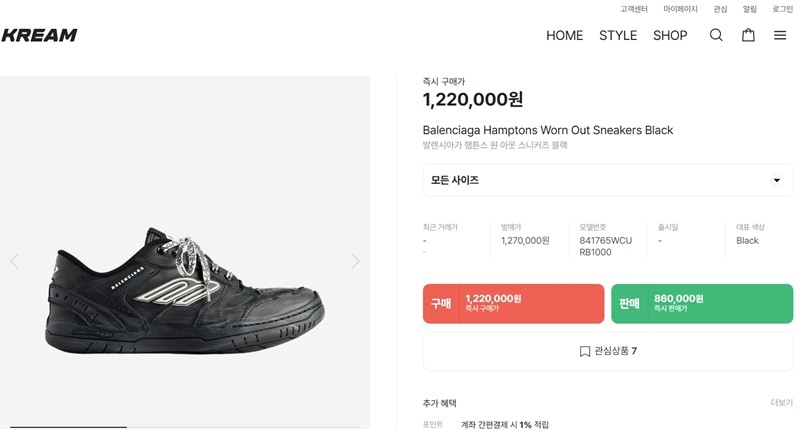Click the image carousel progress bar
The height and width of the screenshot is (429, 800).
click(185, 426)
